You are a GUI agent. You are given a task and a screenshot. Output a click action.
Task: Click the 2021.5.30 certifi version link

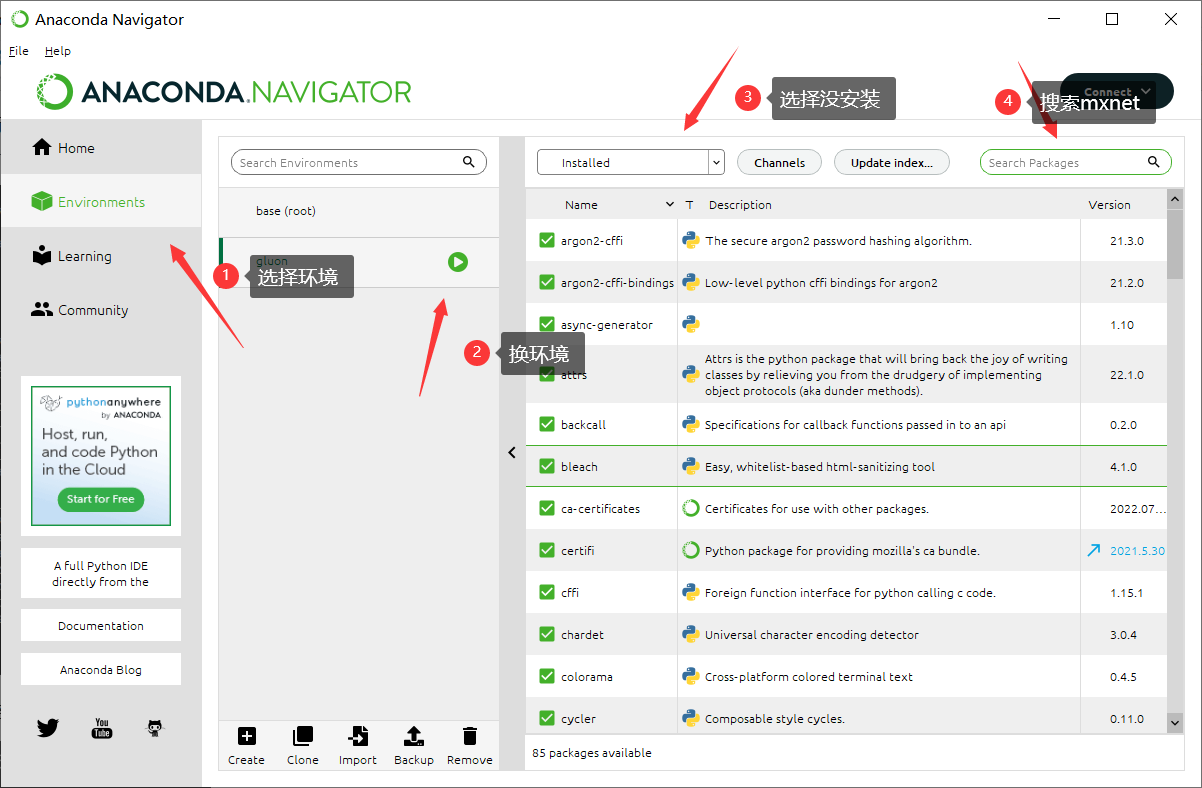point(1137,551)
